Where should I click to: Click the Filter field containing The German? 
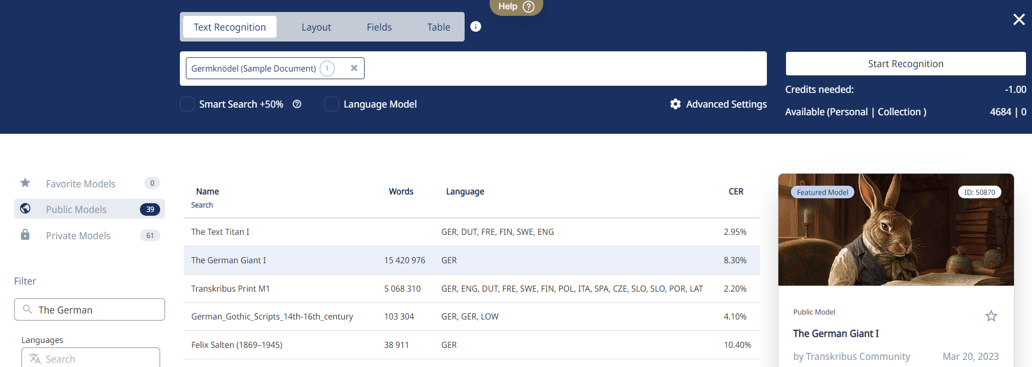(x=90, y=310)
